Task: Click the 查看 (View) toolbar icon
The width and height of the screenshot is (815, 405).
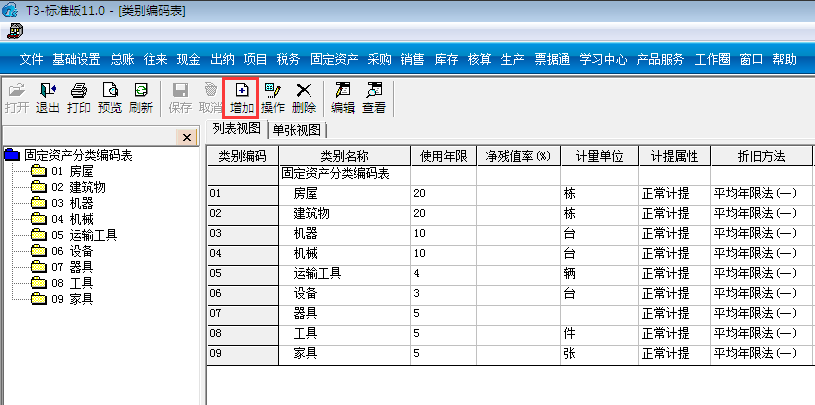Action: tap(374, 97)
